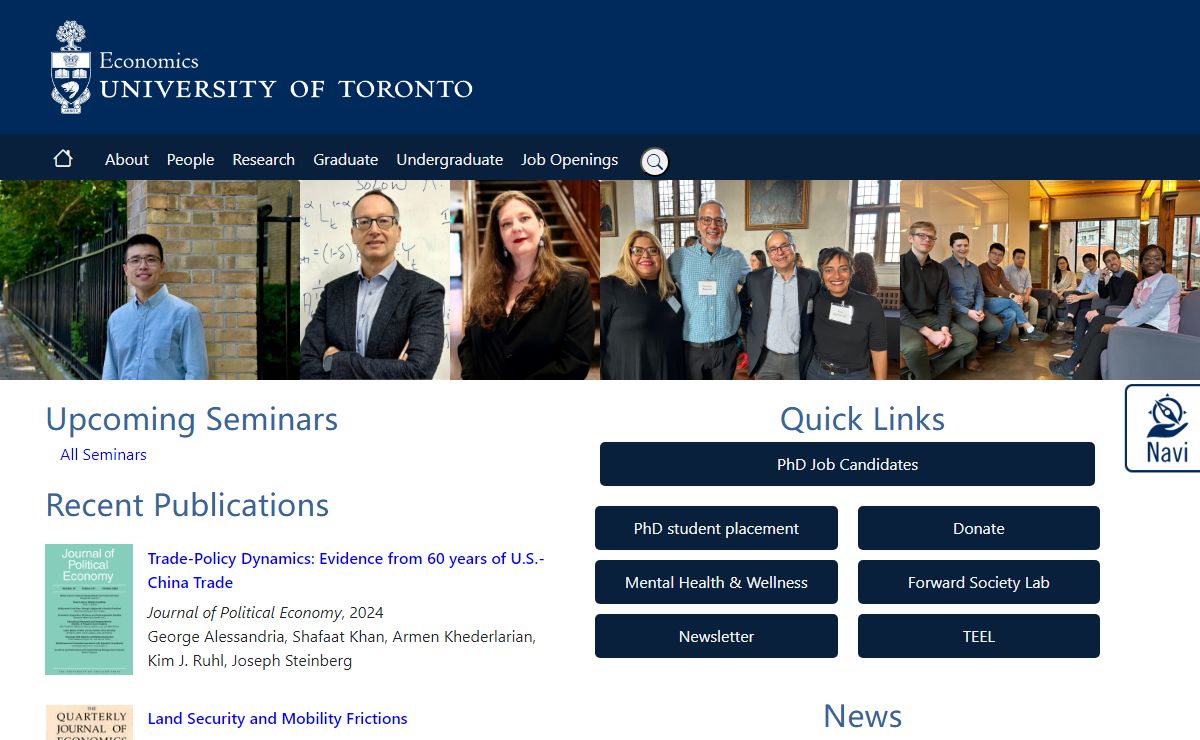Open the Graduate menu
The image size is (1200, 740).
click(x=345, y=160)
